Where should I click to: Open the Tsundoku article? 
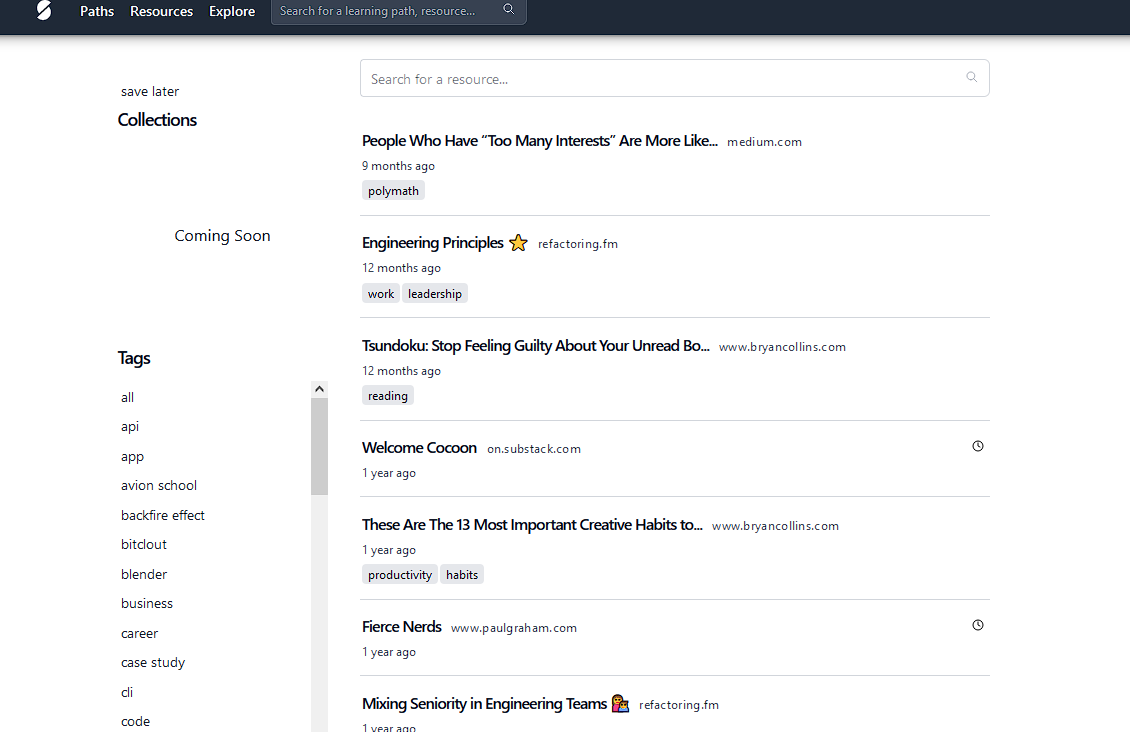coord(535,345)
